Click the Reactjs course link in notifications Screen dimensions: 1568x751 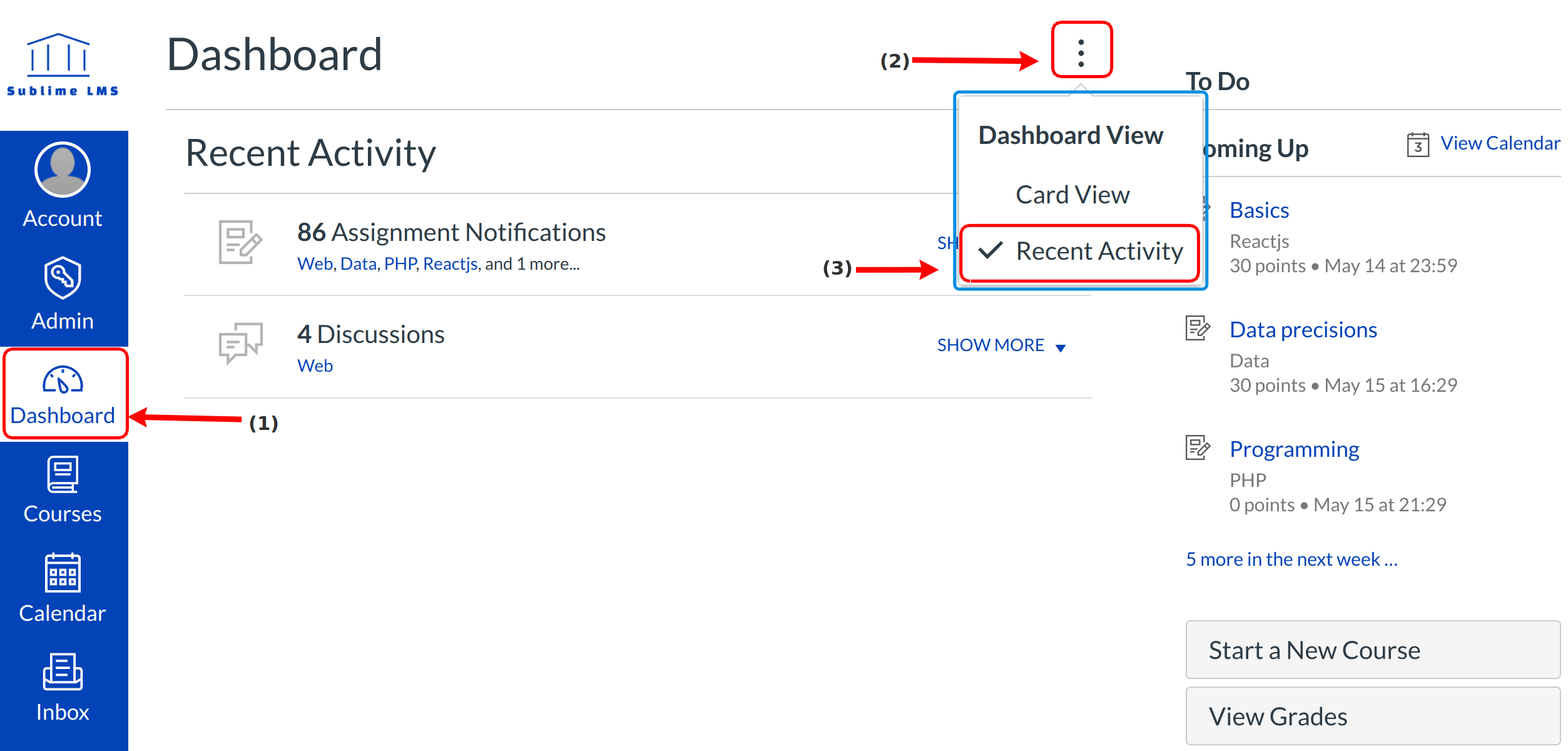pyautogui.click(x=450, y=264)
